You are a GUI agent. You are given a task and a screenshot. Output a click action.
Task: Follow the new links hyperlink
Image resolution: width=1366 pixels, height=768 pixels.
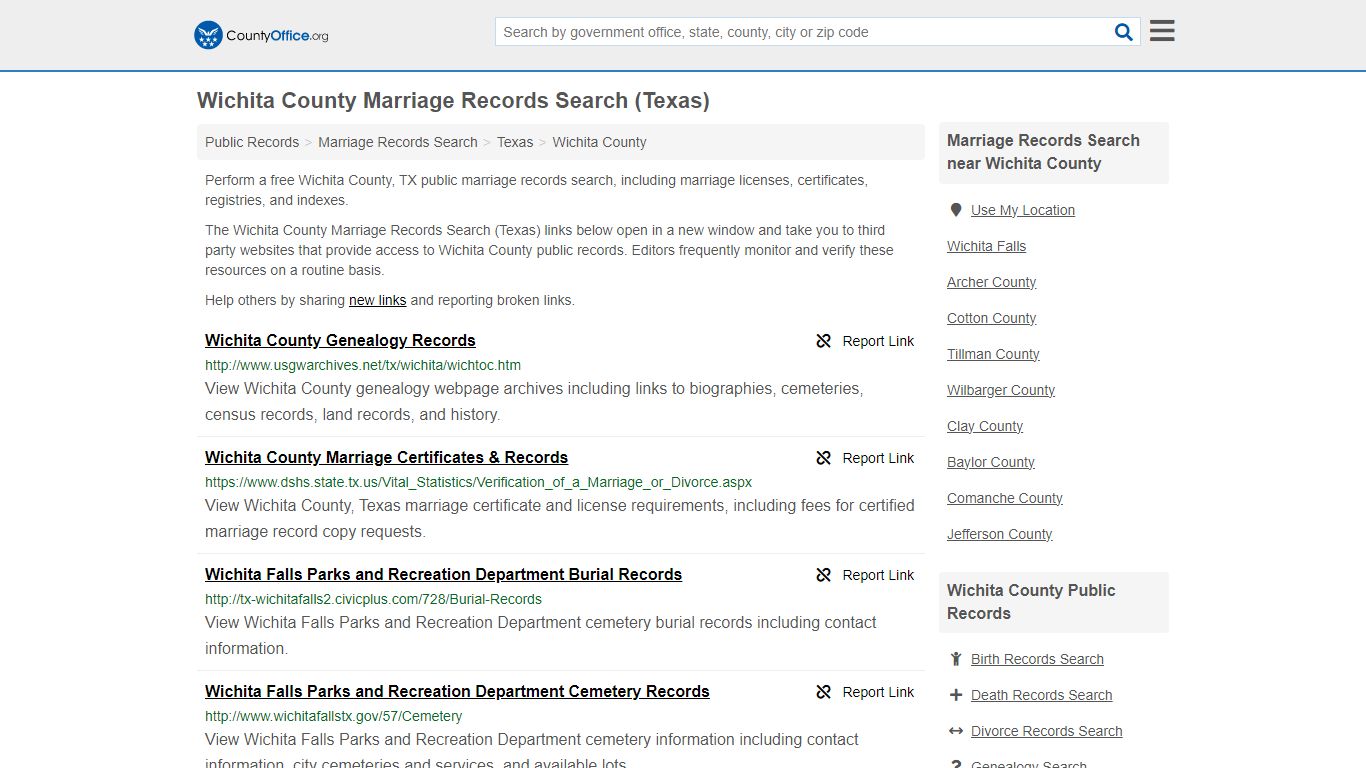coord(378,300)
